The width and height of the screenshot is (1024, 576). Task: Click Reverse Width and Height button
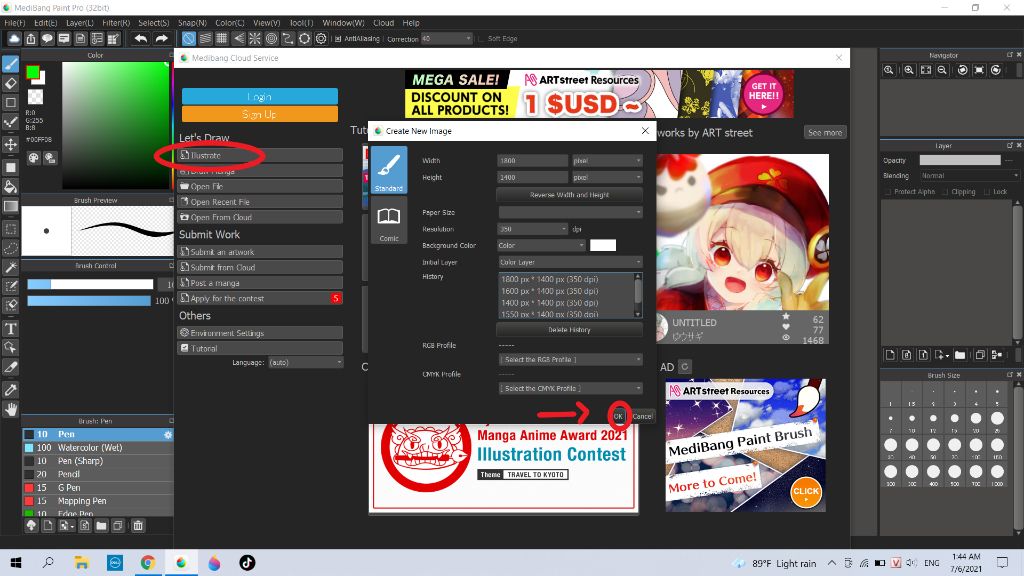(x=569, y=195)
